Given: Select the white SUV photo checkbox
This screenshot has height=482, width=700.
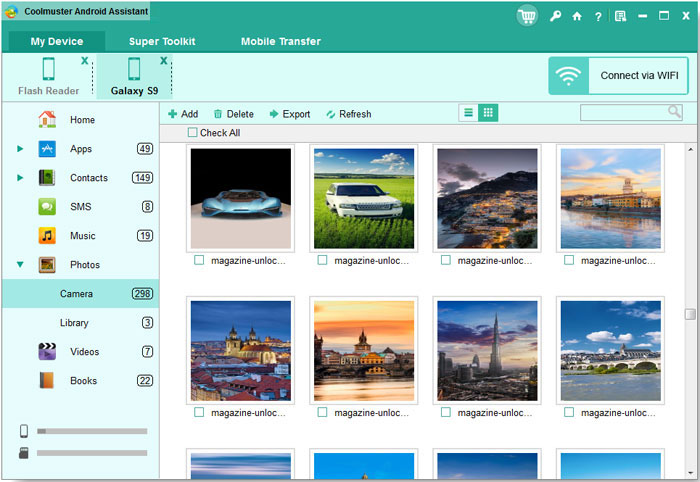Looking at the screenshot, I should pyautogui.click(x=322, y=260).
